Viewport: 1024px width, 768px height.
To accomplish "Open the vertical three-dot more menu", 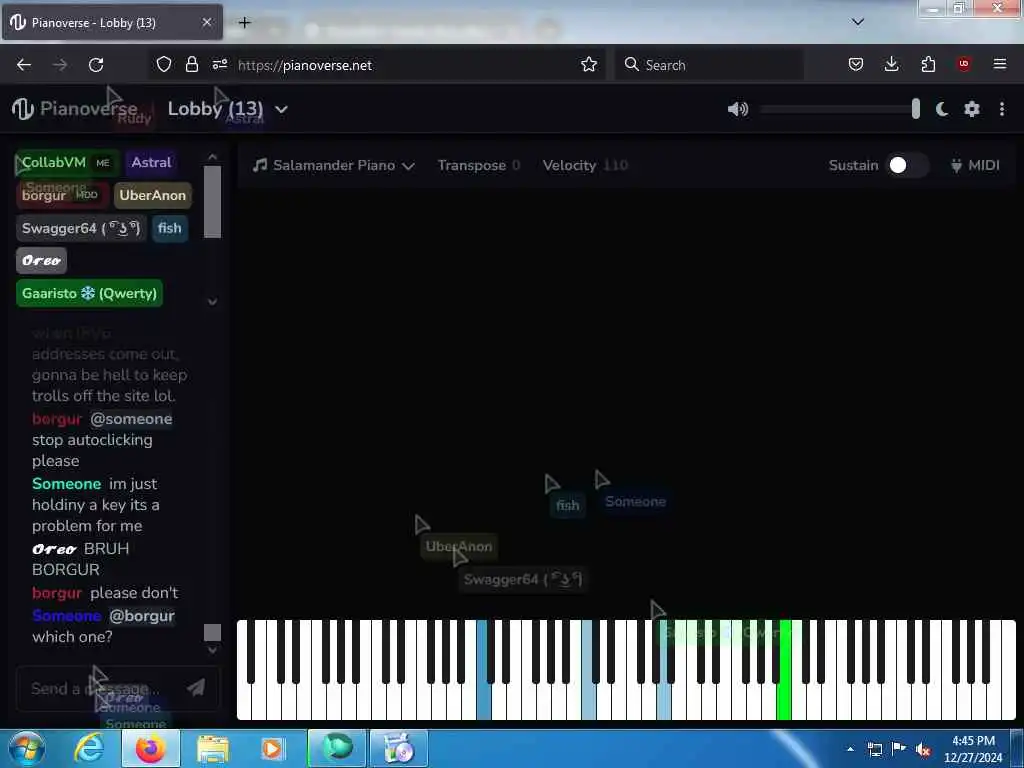I will tap(1002, 109).
